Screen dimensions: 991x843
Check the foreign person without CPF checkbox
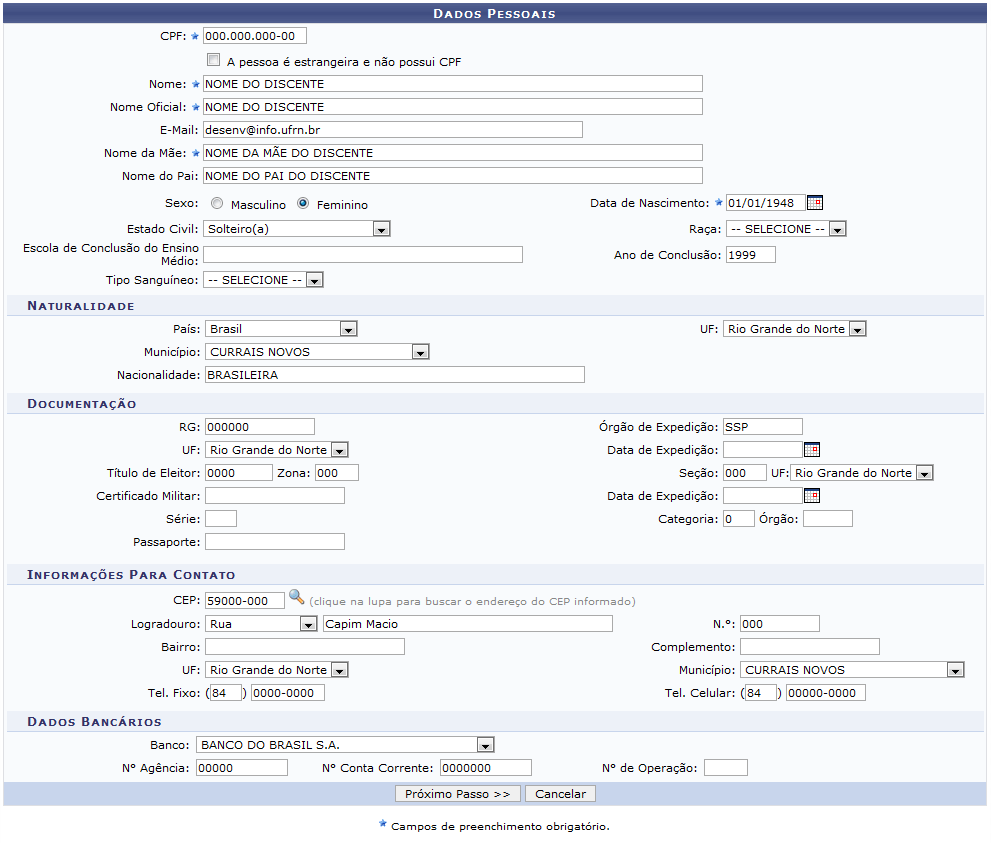[213, 60]
